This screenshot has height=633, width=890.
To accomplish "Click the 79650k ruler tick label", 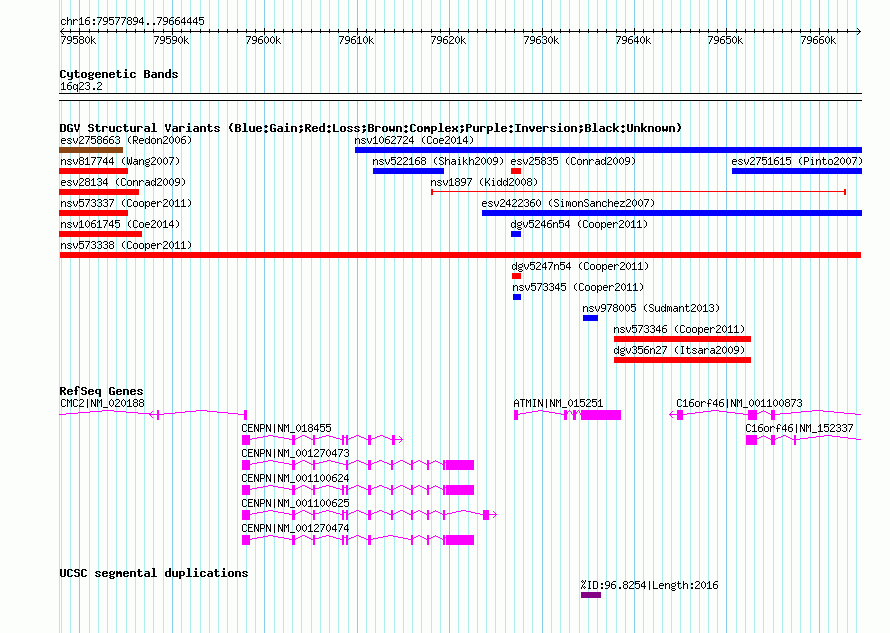I will pyautogui.click(x=725, y=40).
